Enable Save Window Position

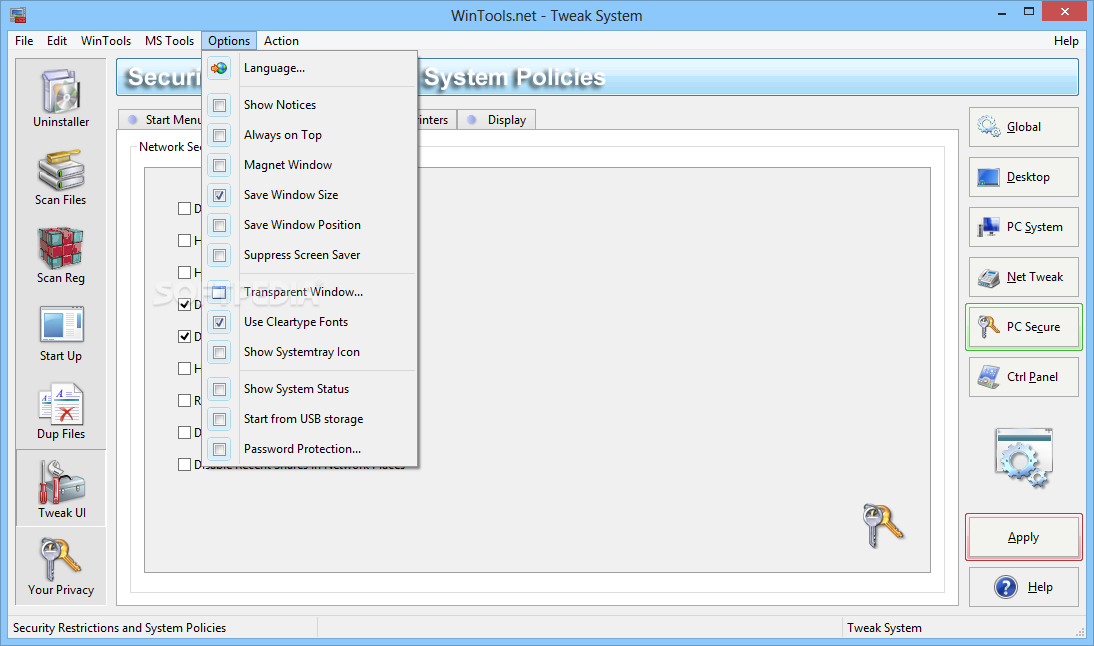point(310,225)
